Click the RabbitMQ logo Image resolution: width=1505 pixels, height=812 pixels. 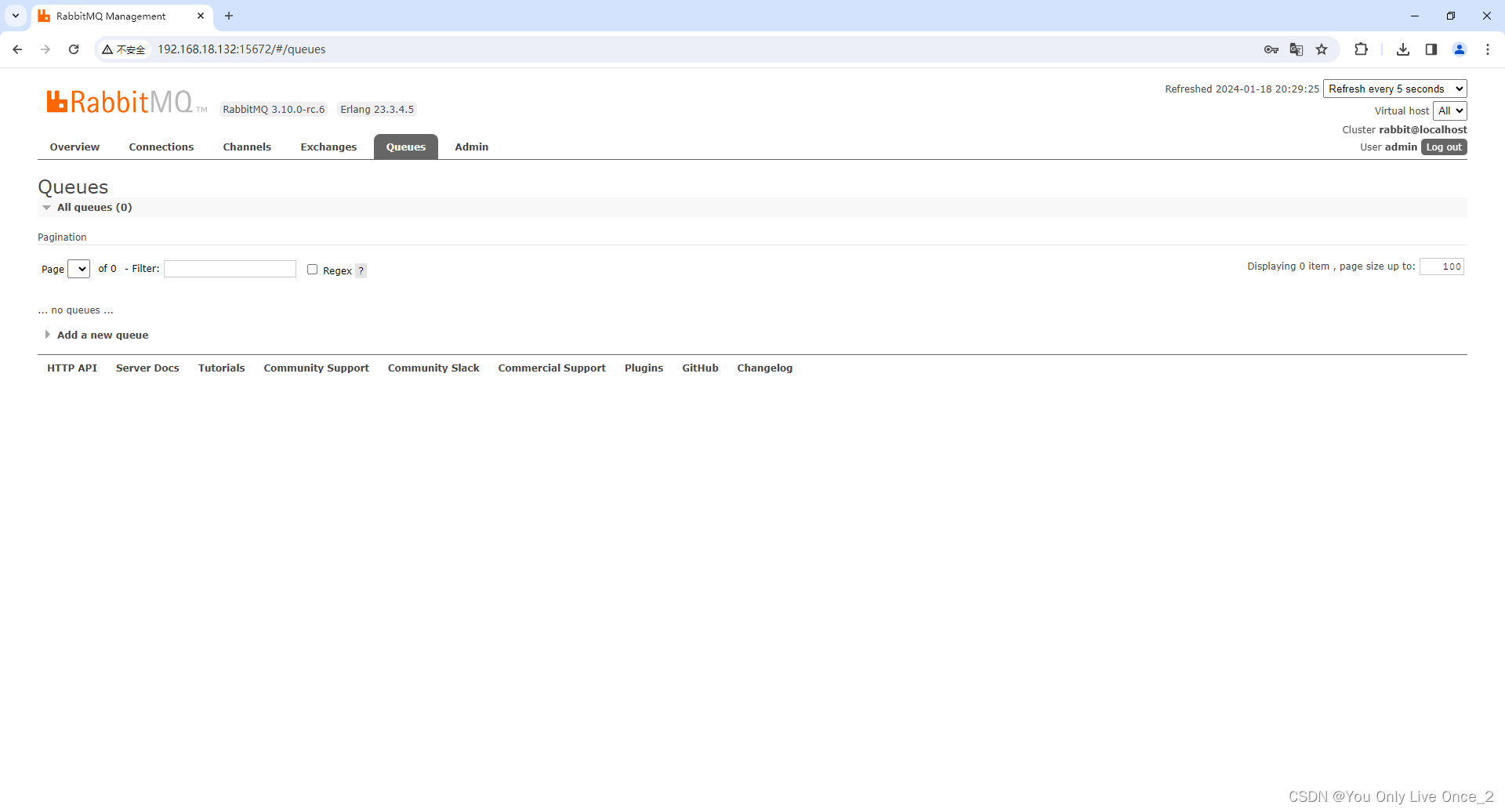(119, 102)
